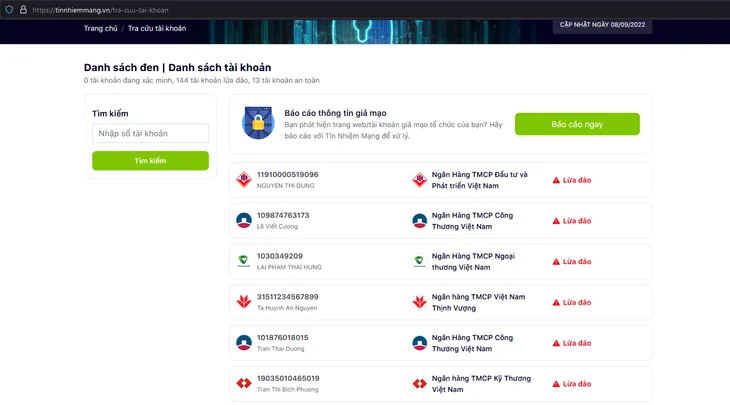Click Ngân Hàng TMCP Ngoại thương Việt Nam text
This screenshot has height=405, width=730.
473,262
